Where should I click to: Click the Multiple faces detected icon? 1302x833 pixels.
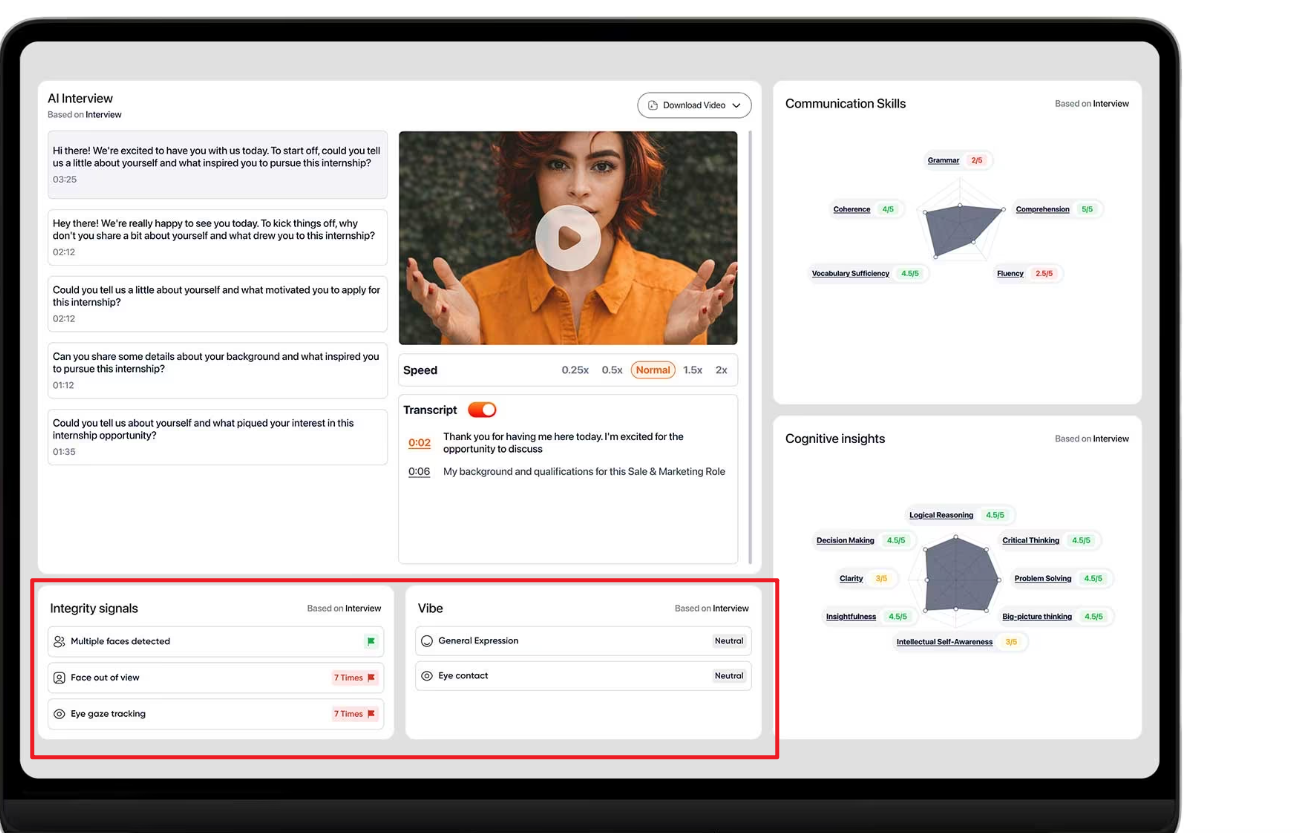(59, 642)
